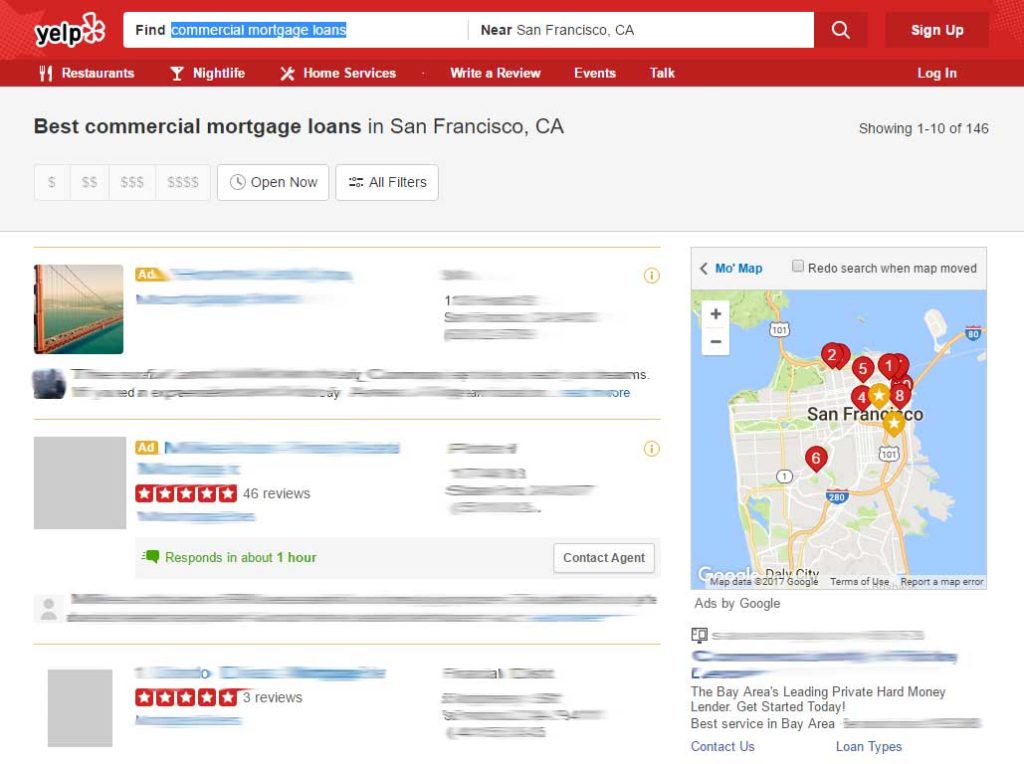This screenshot has width=1024, height=764.
Task: Open the Home Services menu
Action: click(x=338, y=73)
